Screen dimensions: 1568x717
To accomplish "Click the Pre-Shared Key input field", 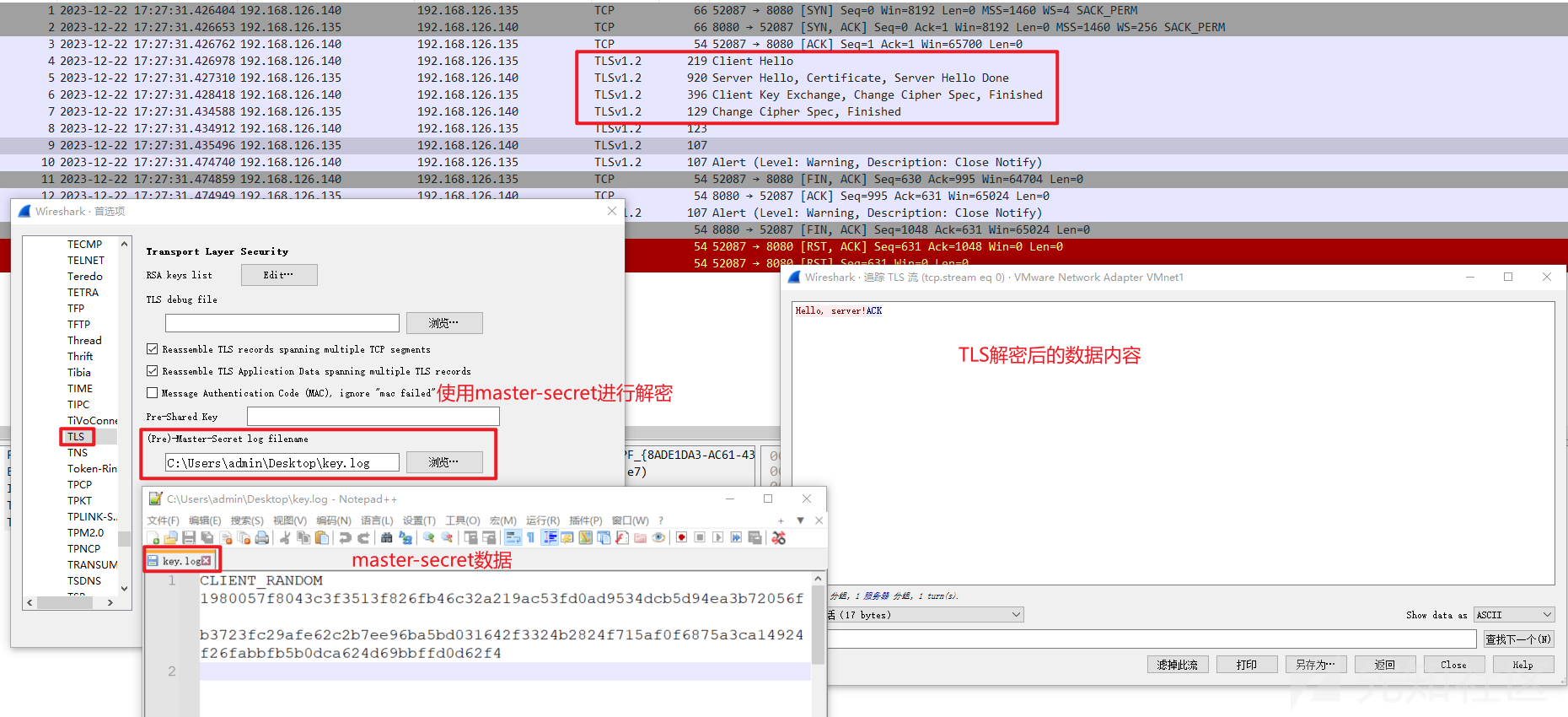I will (373, 417).
